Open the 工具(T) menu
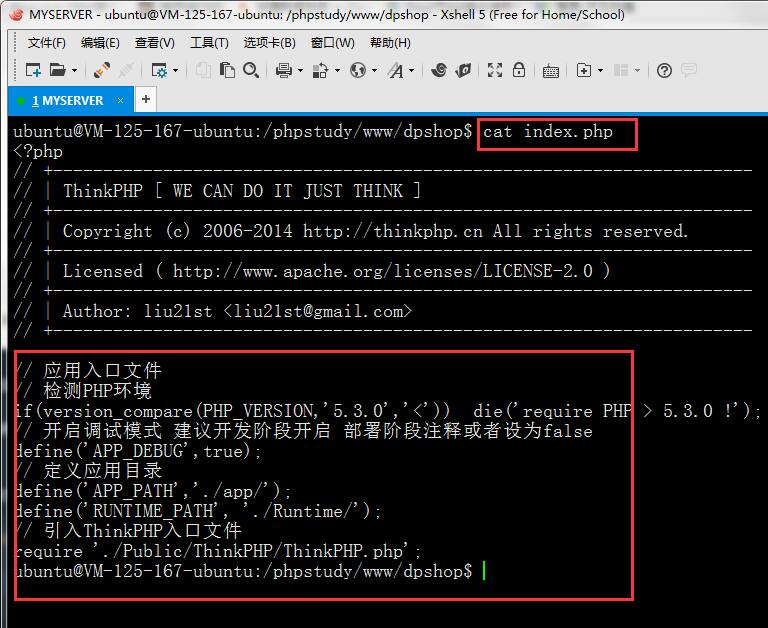 (209, 43)
